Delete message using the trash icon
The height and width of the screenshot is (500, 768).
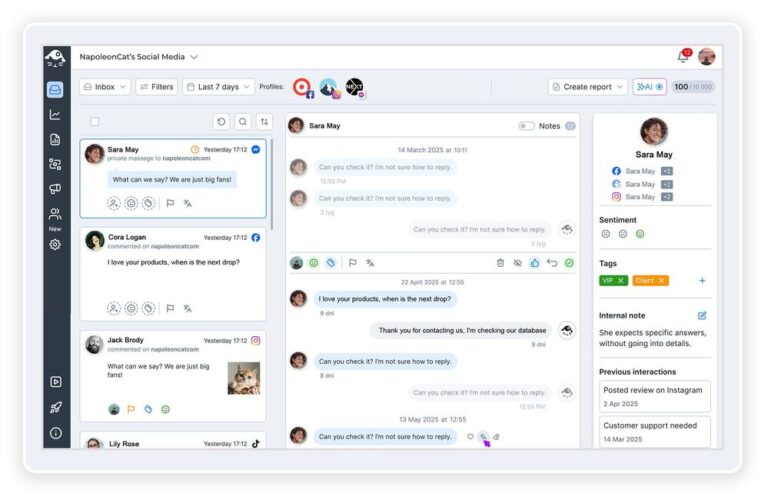[x=500, y=263]
